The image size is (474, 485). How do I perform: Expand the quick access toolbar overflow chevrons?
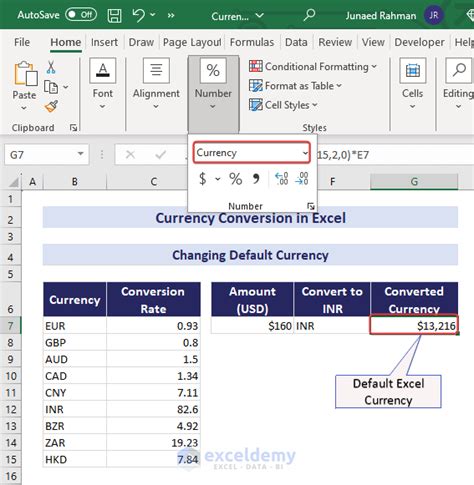[171, 15]
